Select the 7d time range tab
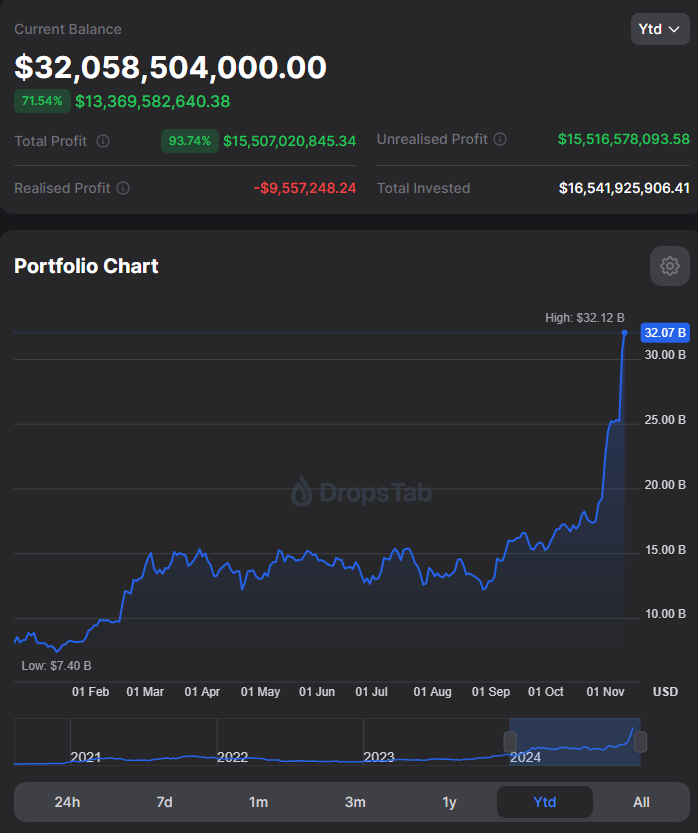 164,802
